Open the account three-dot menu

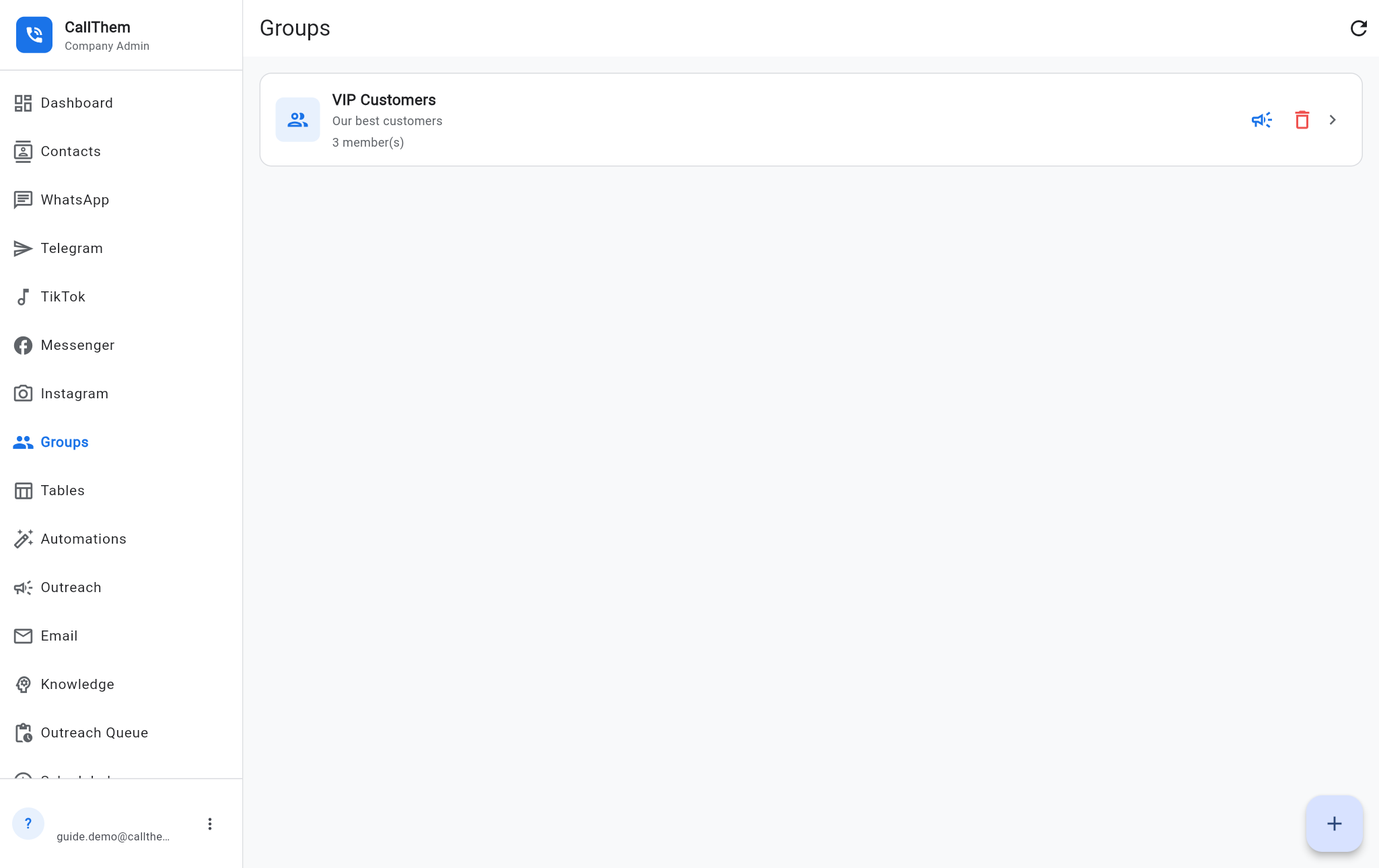pos(210,824)
